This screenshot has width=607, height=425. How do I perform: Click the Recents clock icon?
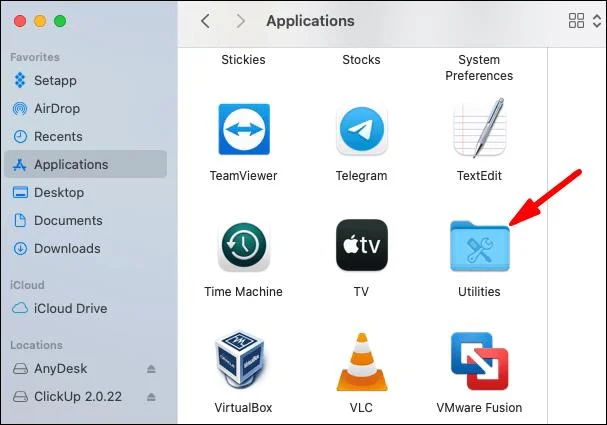click(20, 136)
